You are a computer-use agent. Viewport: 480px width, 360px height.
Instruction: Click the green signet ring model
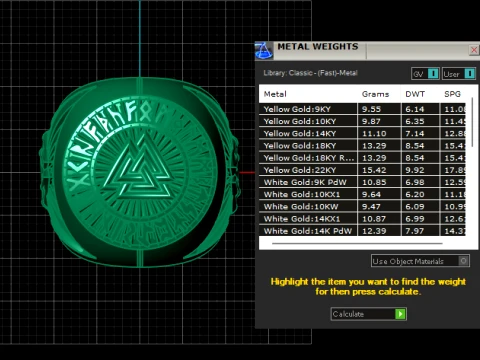[x=139, y=172]
